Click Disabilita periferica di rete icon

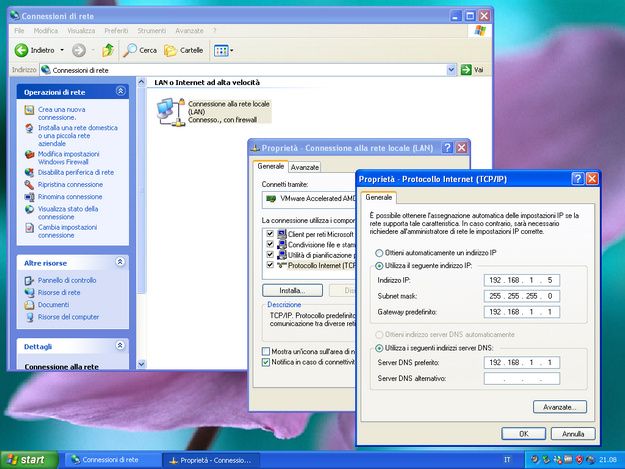pyautogui.click(x=29, y=173)
